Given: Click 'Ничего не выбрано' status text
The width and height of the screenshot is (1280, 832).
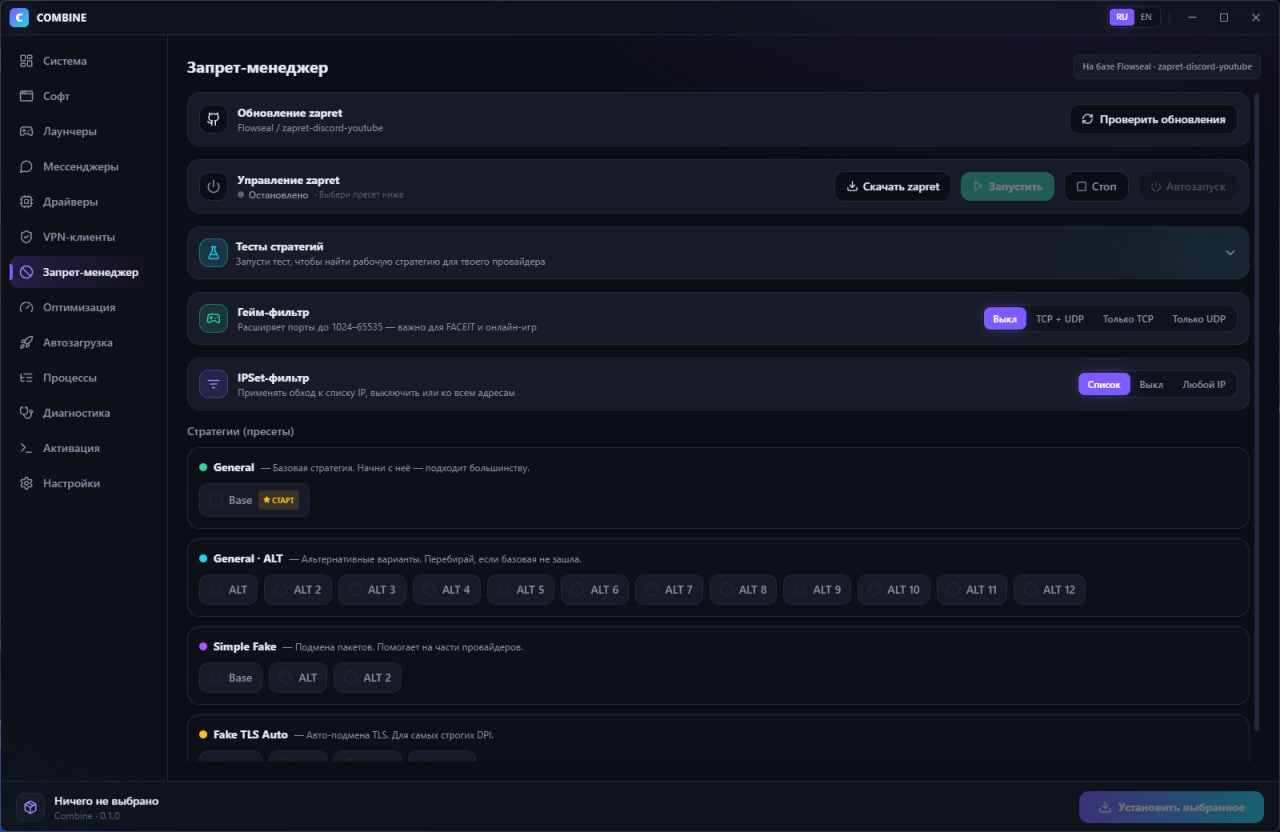Looking at the screenshot, I should (x=106, y=801).
